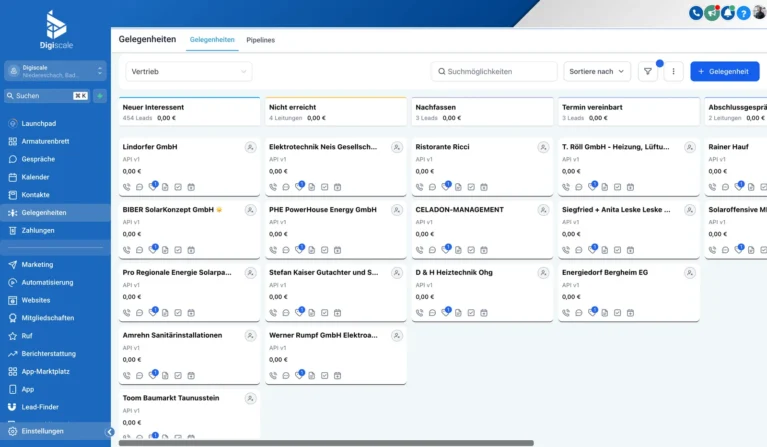The width and height of the screenshot is (767, 447).
Task: Open the Elektrotechnik Neis card title
Action: [323, 147]
